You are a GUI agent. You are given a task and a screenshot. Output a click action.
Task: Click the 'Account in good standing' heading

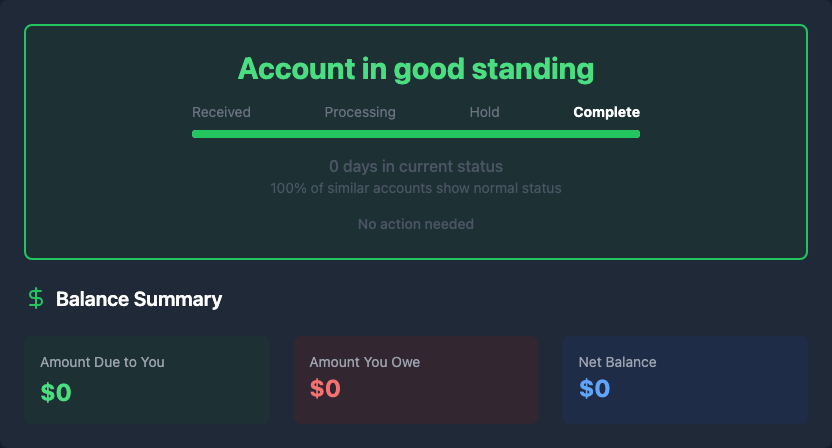(416, 69)
